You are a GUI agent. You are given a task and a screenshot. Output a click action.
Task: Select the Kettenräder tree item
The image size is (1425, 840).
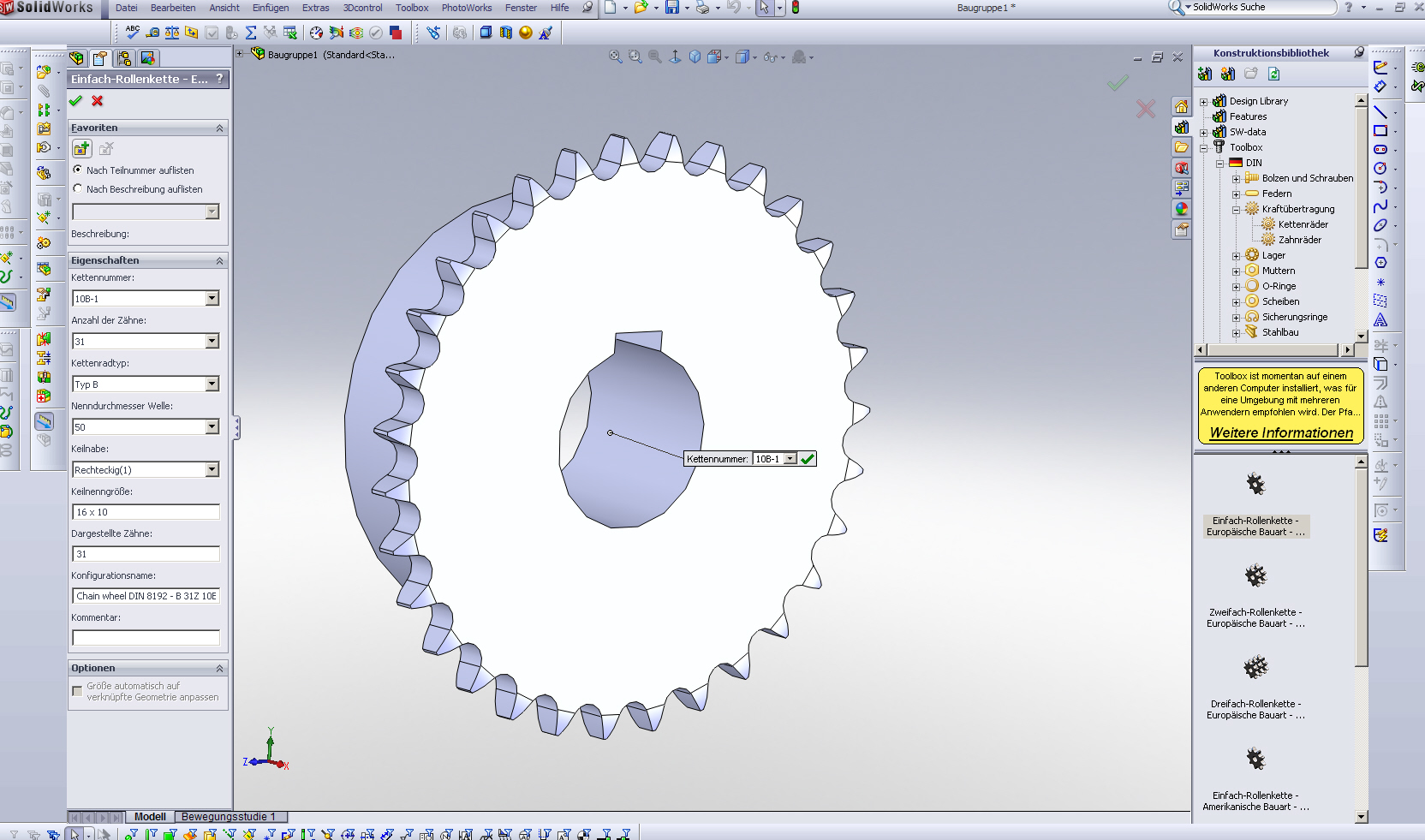tap(1303, 224)
